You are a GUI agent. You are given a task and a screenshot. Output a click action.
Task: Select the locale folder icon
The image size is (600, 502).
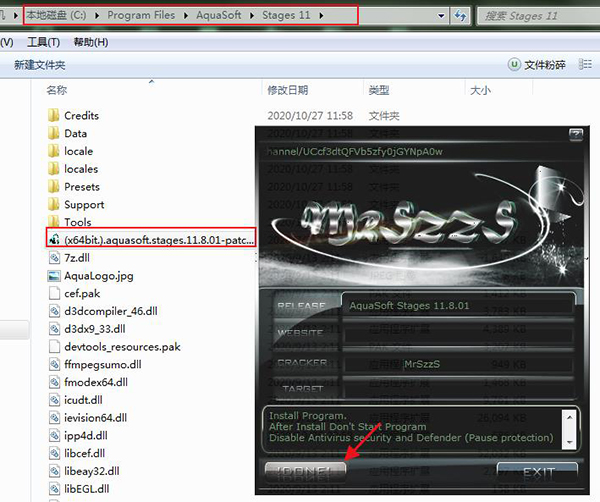tap(54, 151)
